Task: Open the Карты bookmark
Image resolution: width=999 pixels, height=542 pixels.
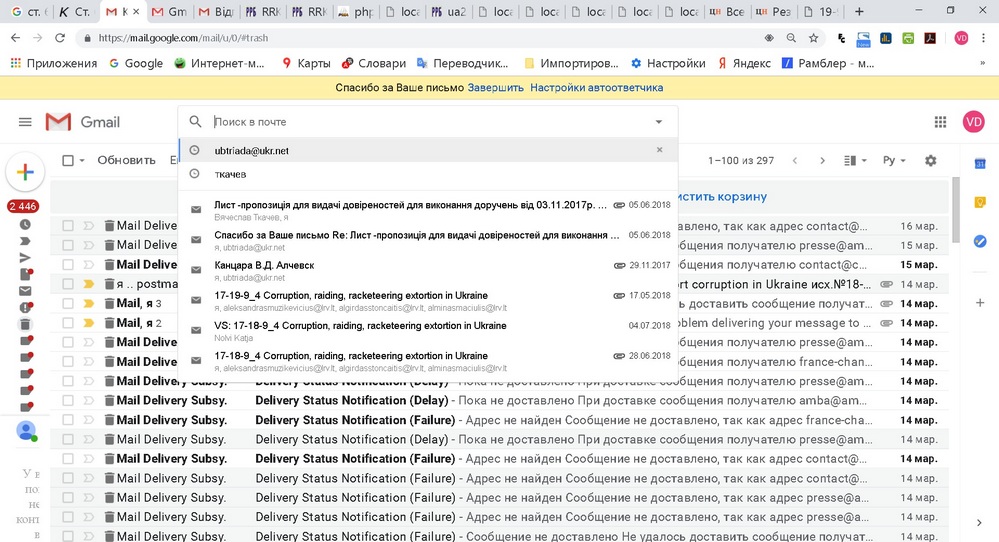Action: pyautogui.click(x=306, y=63)
